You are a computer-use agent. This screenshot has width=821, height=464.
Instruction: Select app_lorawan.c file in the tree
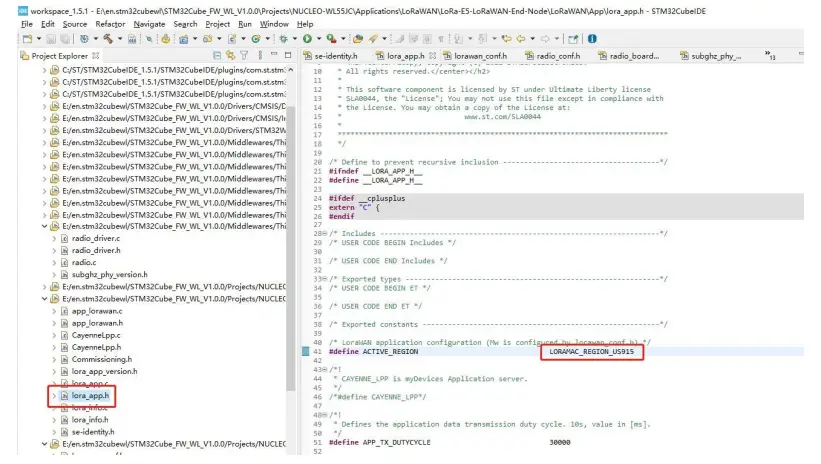pos(97,311)
